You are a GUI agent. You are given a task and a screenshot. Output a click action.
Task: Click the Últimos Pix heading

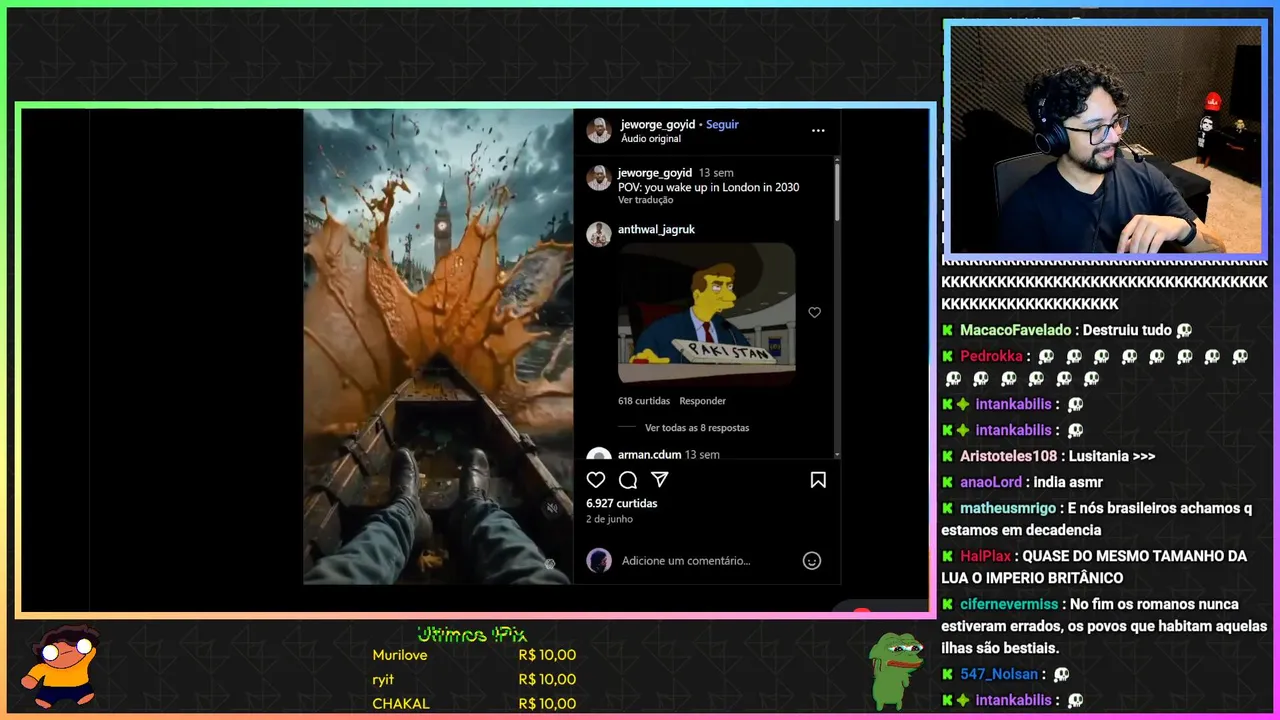click(x=472, y=634)
